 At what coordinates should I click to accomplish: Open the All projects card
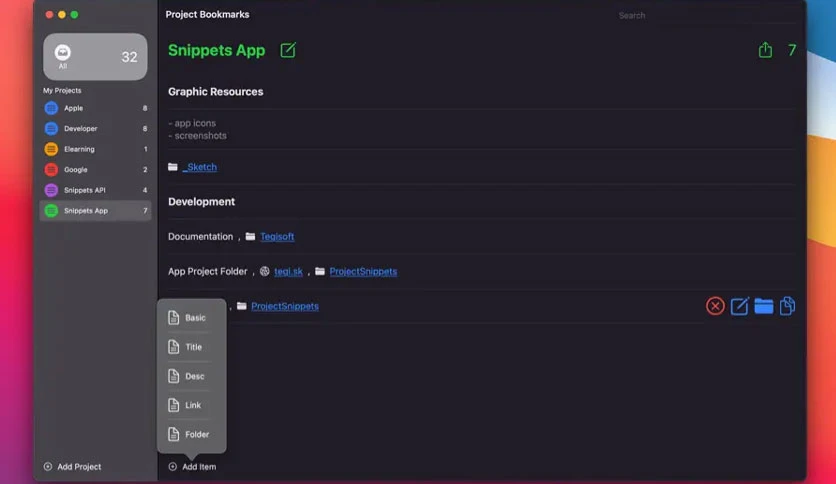(95, 57)
